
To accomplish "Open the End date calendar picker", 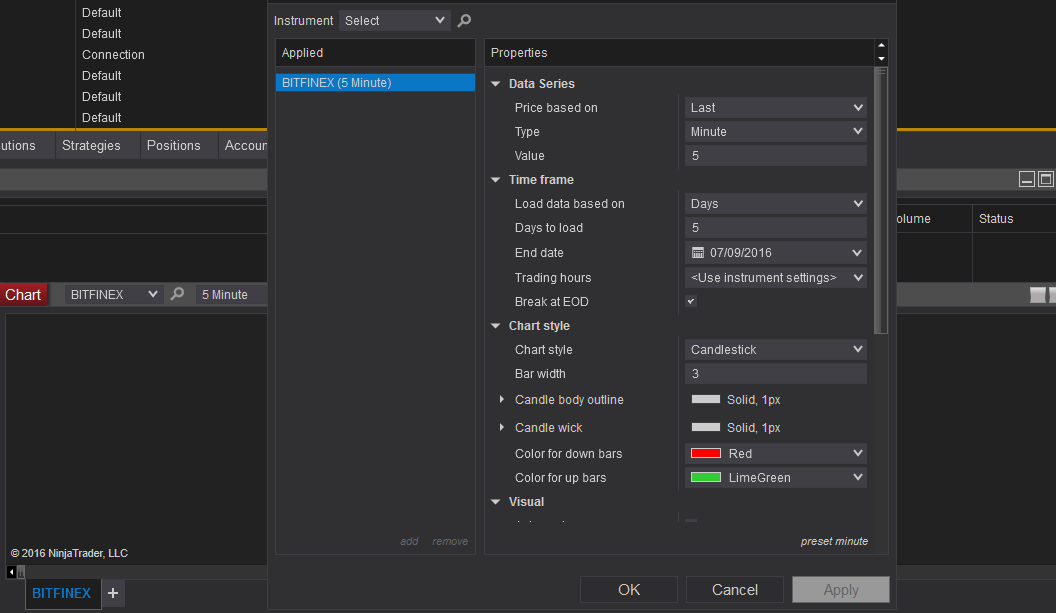I will click(857, 253).
